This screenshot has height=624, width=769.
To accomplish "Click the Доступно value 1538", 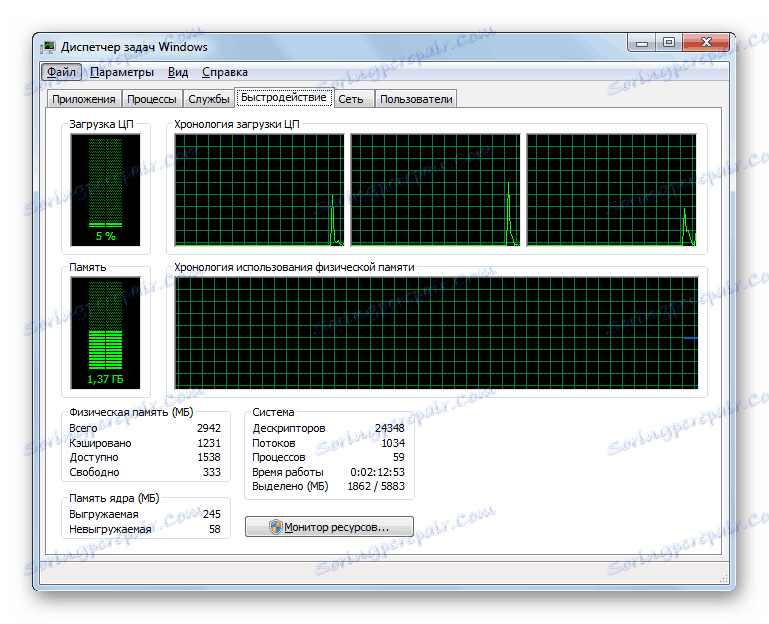I will (209, 457).
